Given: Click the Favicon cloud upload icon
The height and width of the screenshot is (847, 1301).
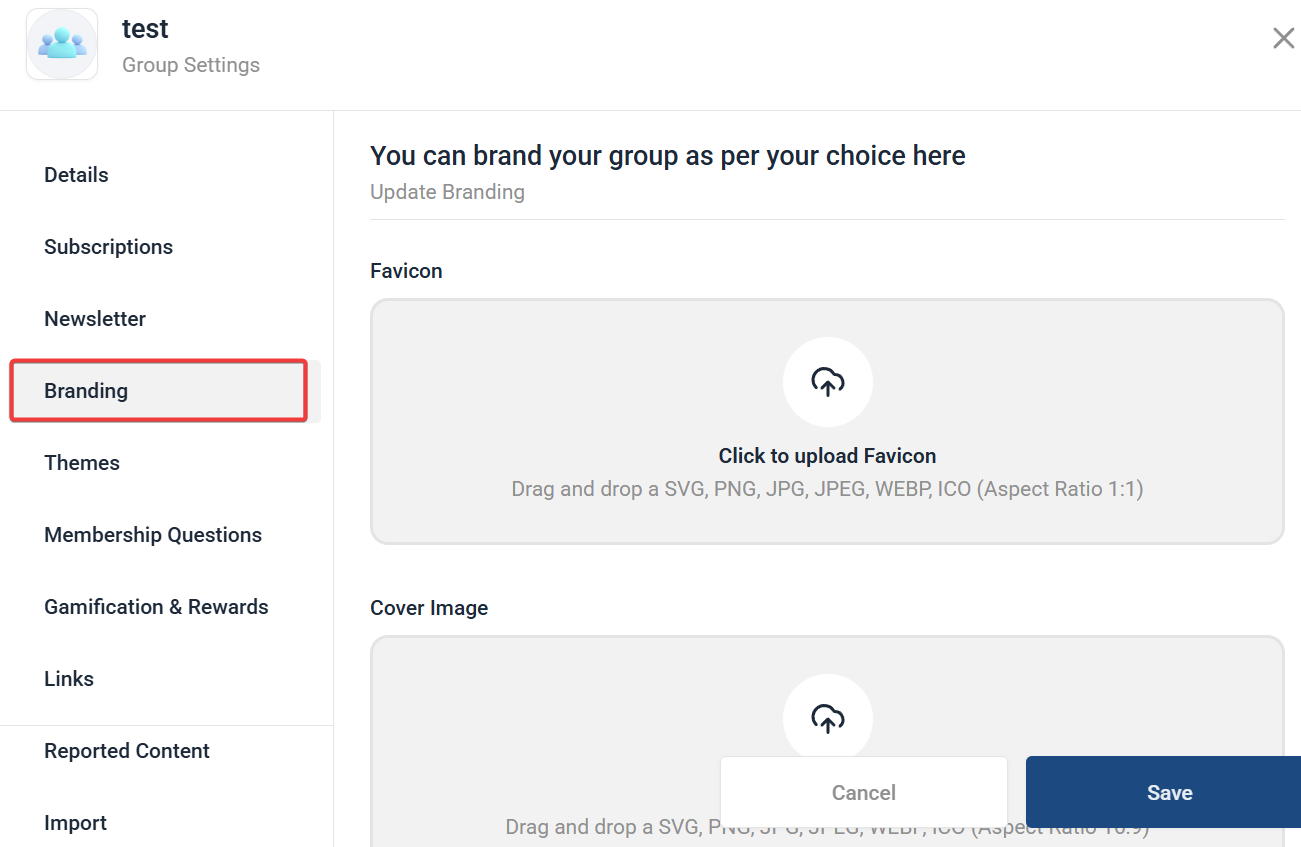Looking at the screenshot, I should (827, 382).
